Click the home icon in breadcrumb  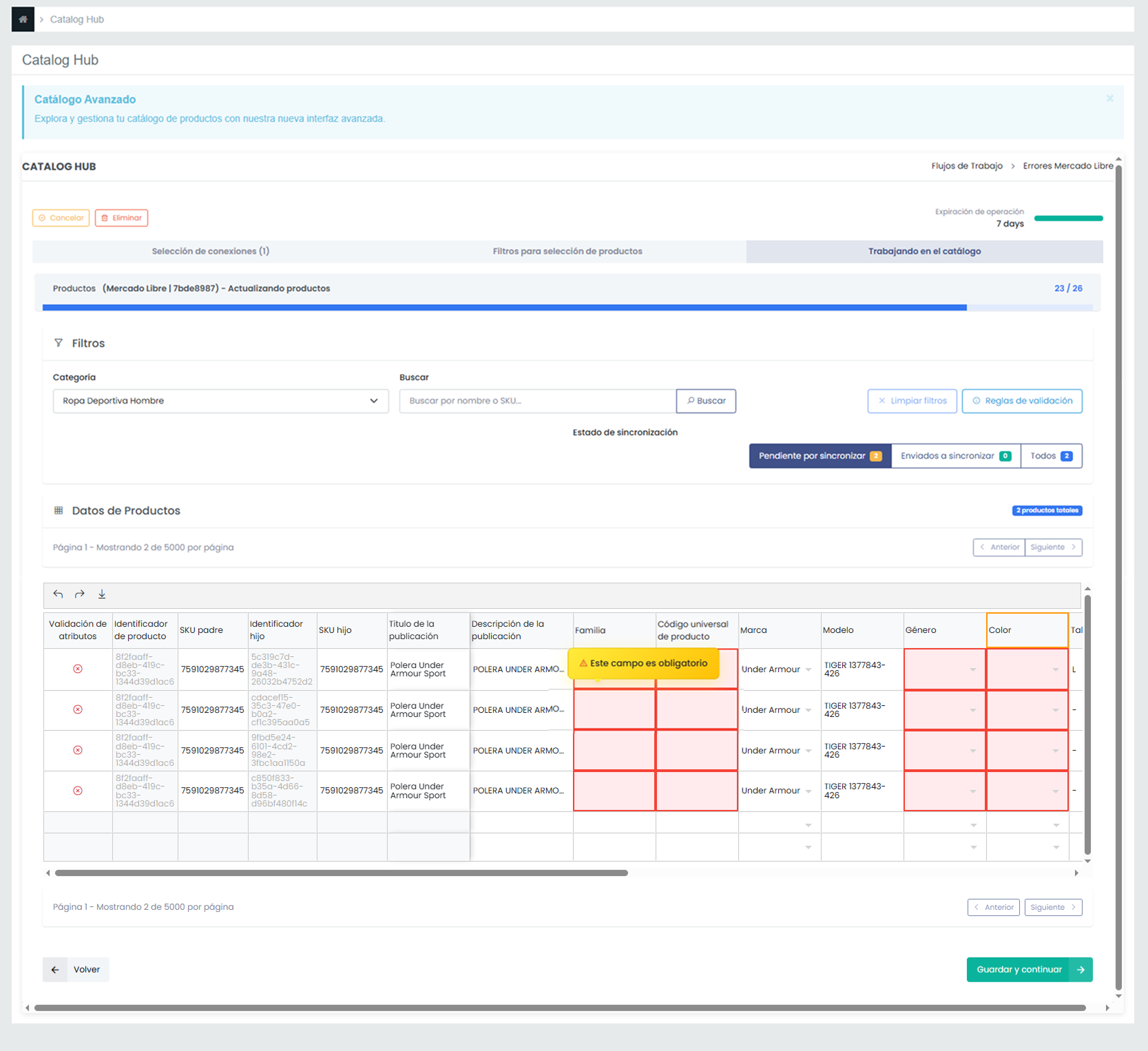23,19
